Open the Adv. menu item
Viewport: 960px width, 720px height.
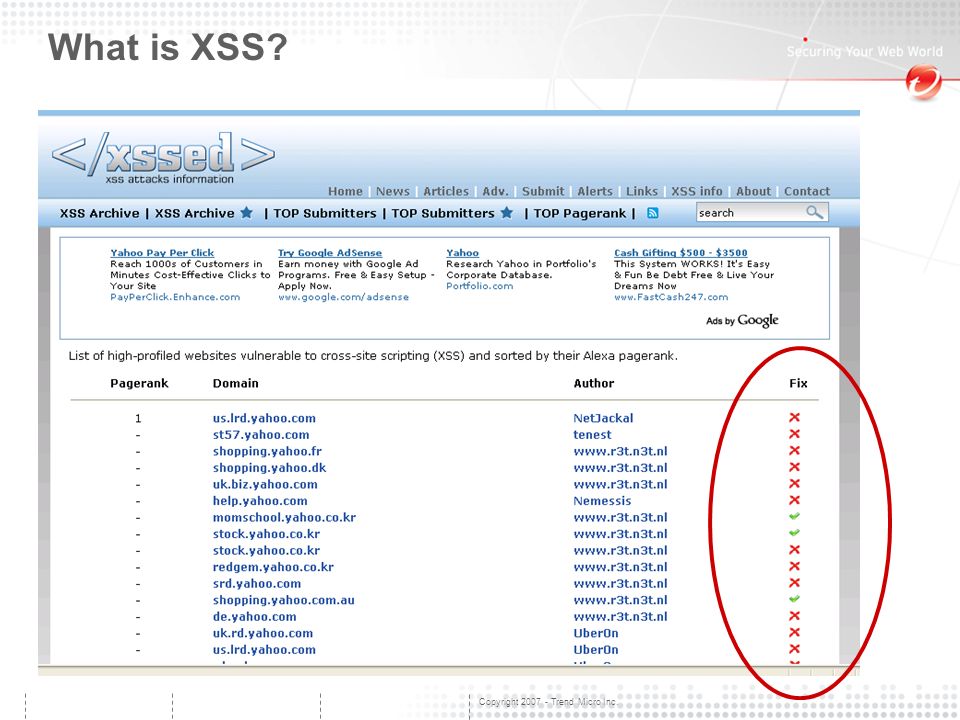coord(495,191)
